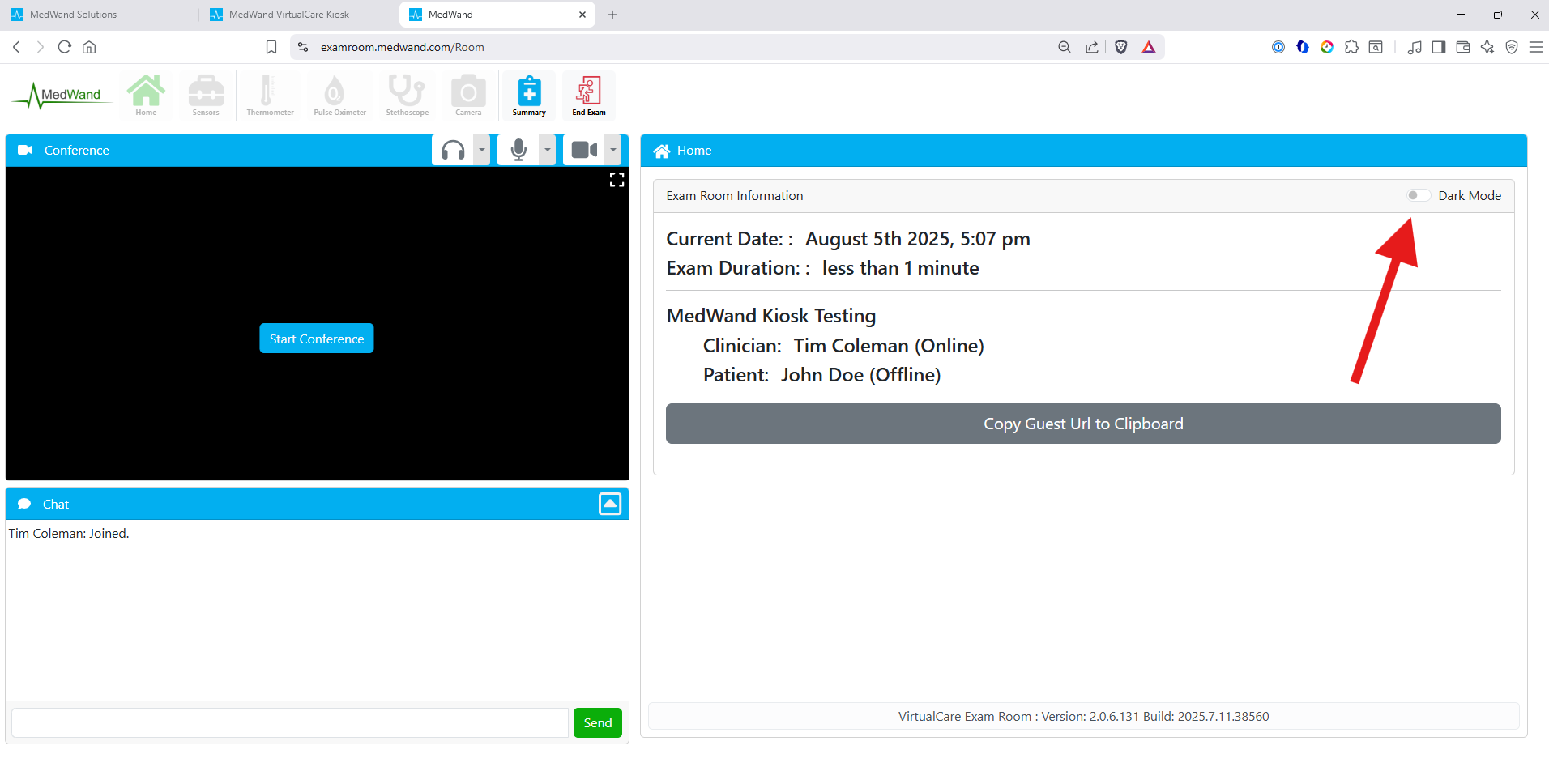
Task: Select the Pulse Oximeter tool
Action: coord(339,95)
